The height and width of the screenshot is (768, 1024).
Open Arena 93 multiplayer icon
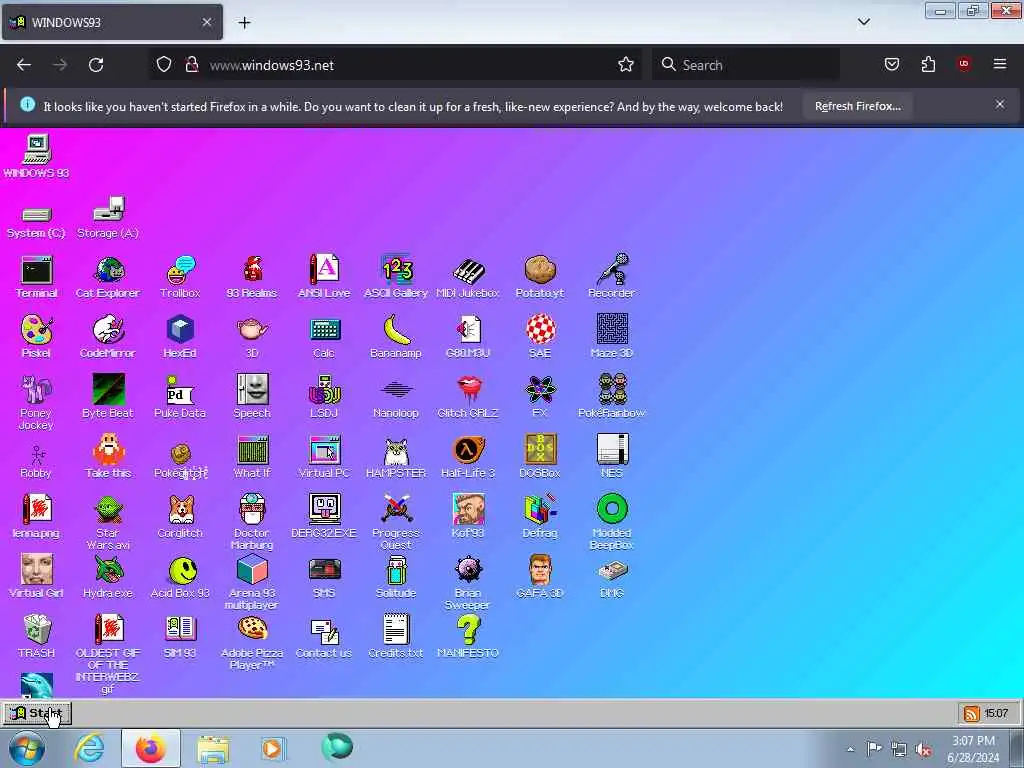[x=252, y=581]
